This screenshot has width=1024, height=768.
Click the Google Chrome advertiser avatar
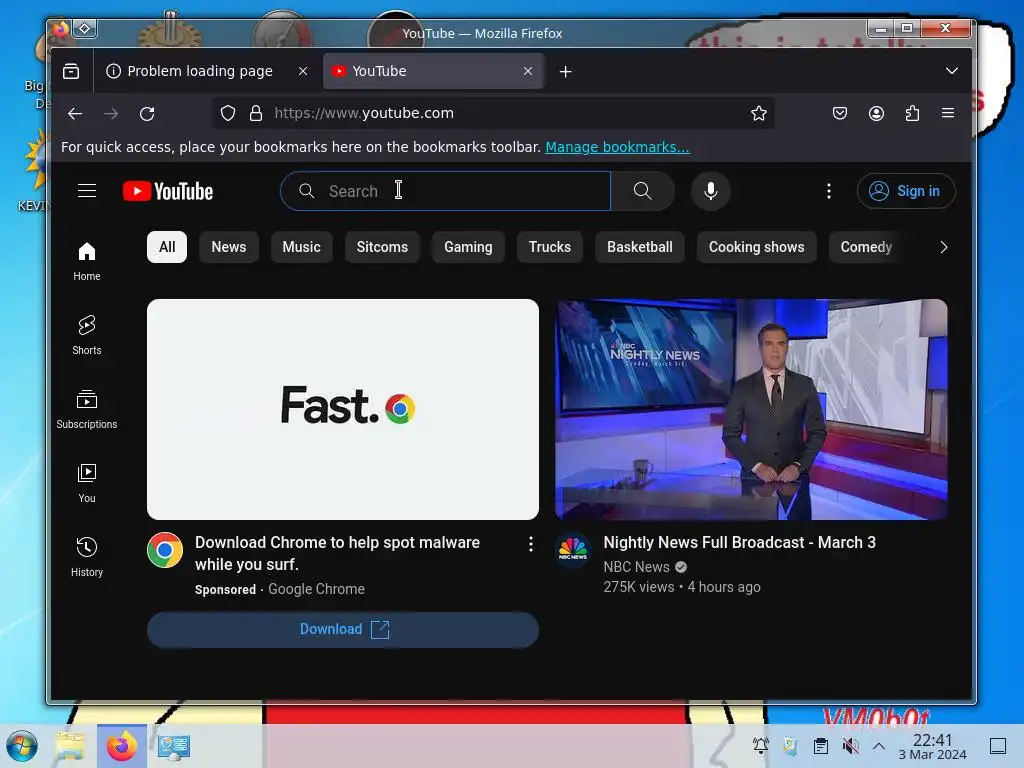click(165, 550)
